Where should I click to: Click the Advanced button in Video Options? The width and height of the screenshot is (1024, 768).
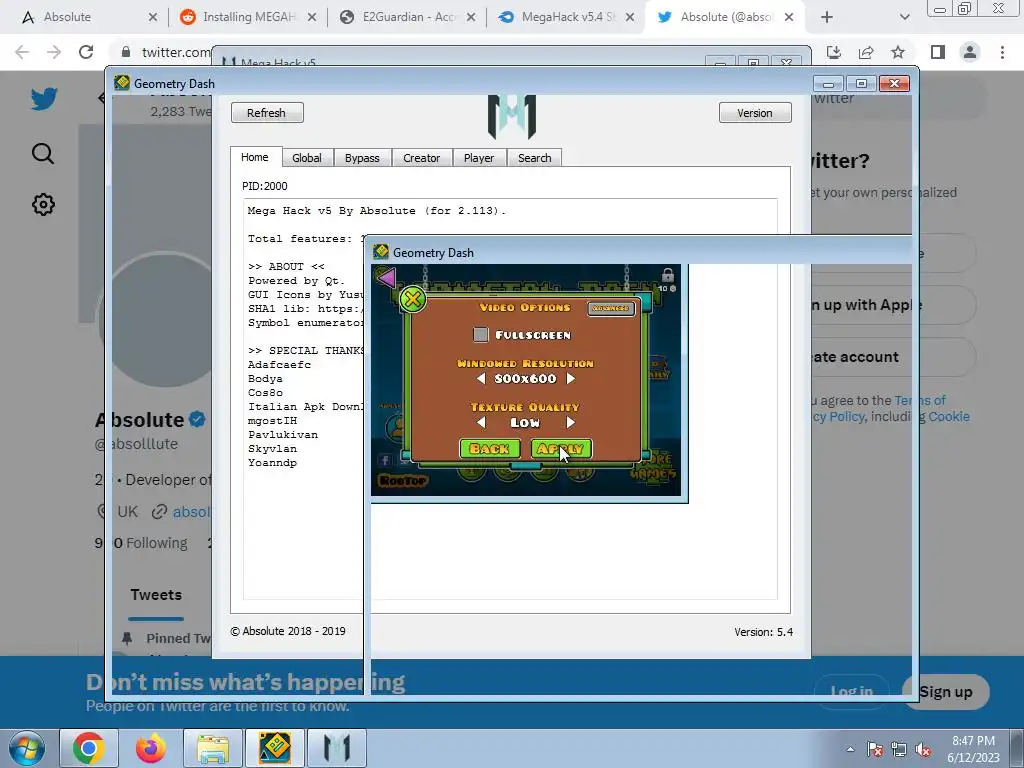(x=611, y=308)
